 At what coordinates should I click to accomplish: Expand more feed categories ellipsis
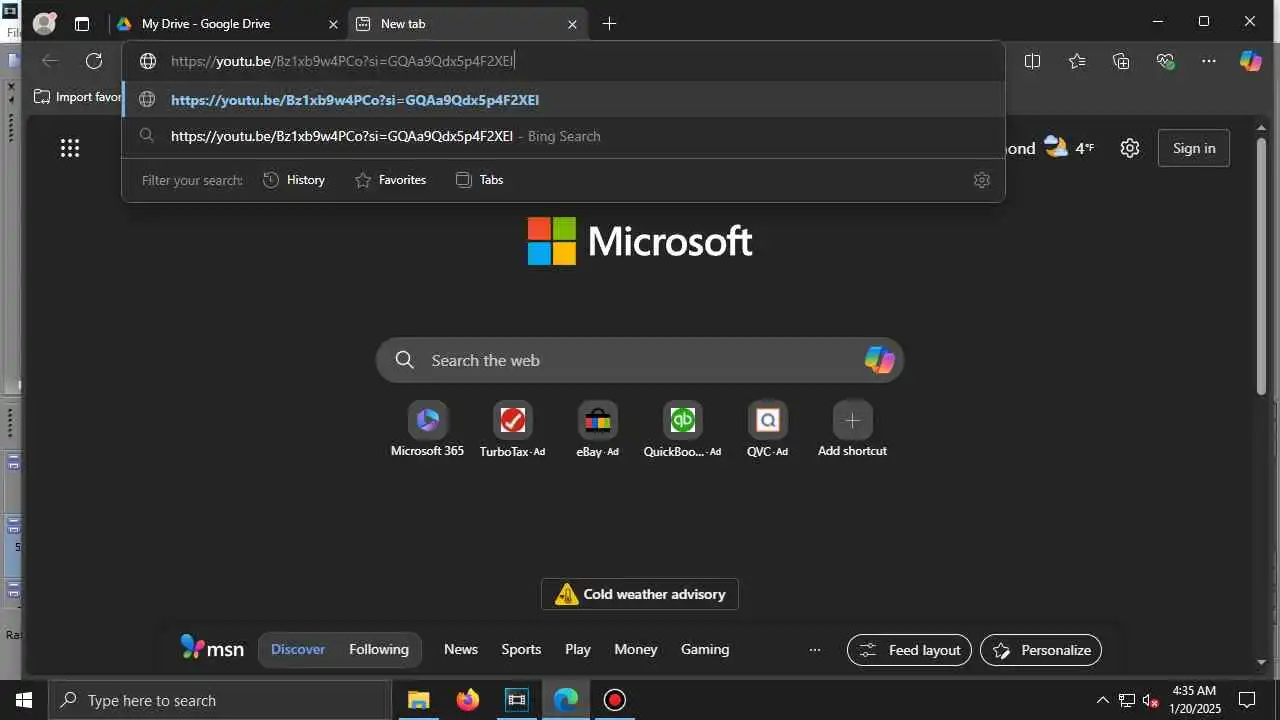click(815, 649)
